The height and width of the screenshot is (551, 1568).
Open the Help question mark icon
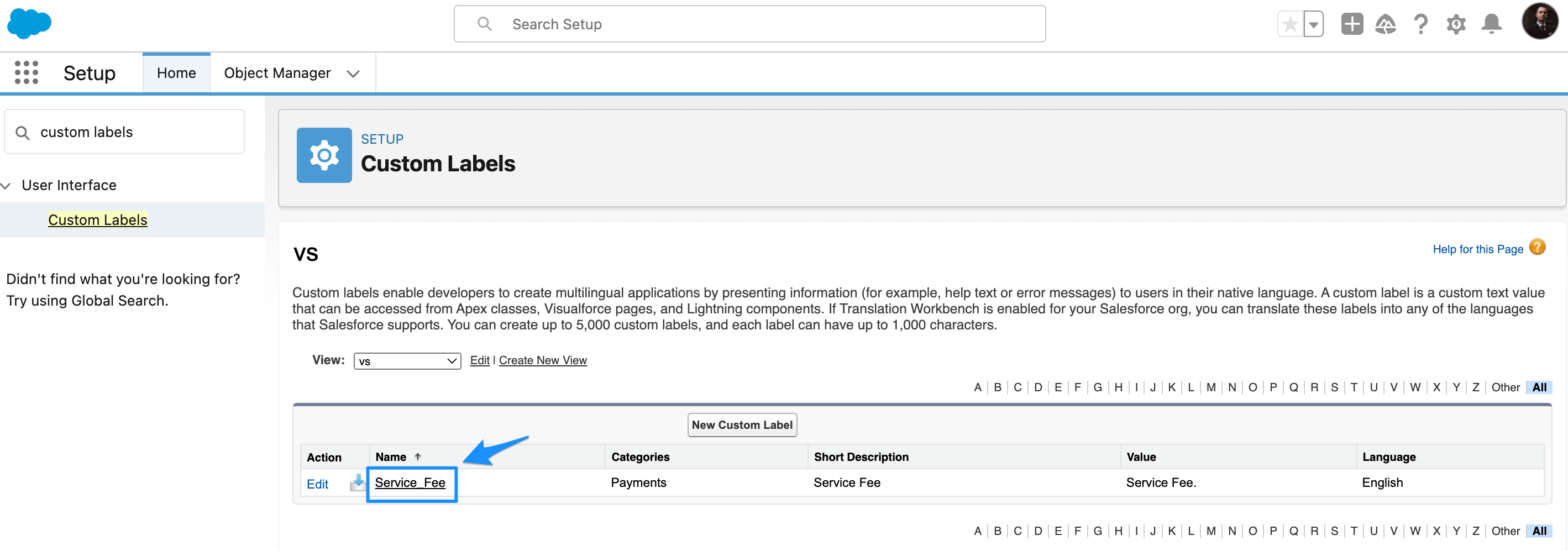point(1420,24)
